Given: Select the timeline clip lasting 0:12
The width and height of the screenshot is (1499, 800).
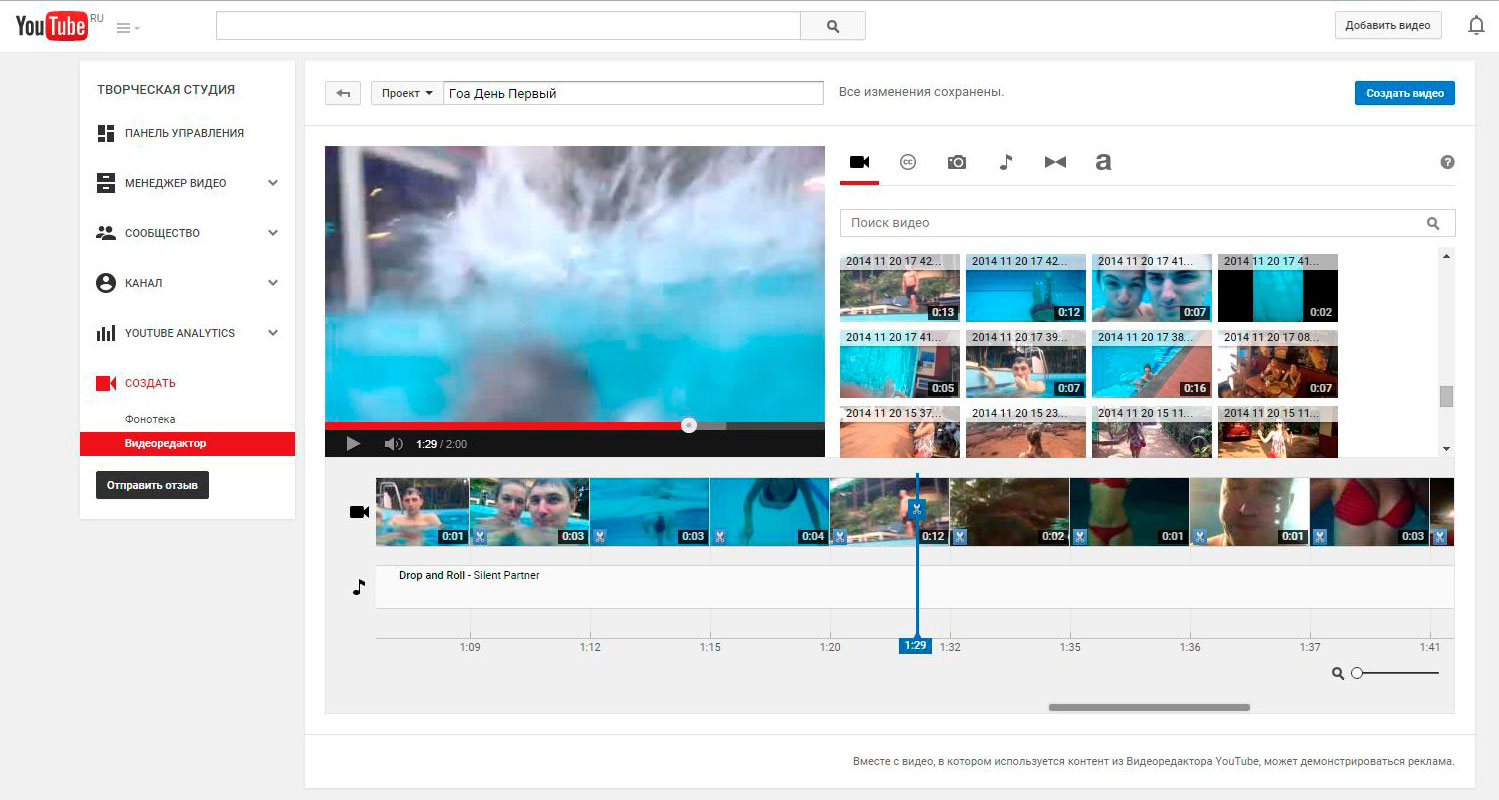Looking at the screenshot, I should point(890,512).
